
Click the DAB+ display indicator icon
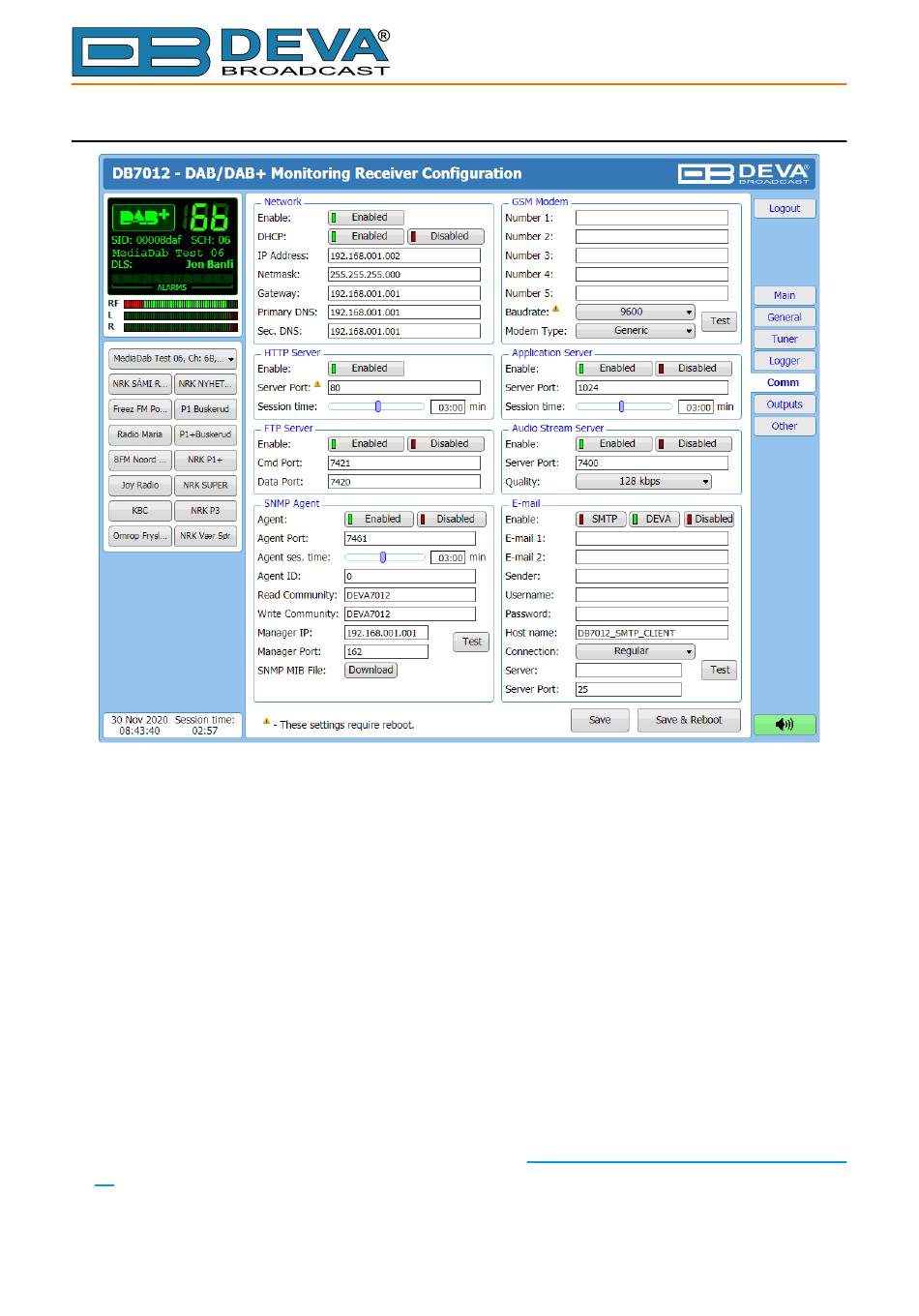pyautogui.click(x=143, y=218)
